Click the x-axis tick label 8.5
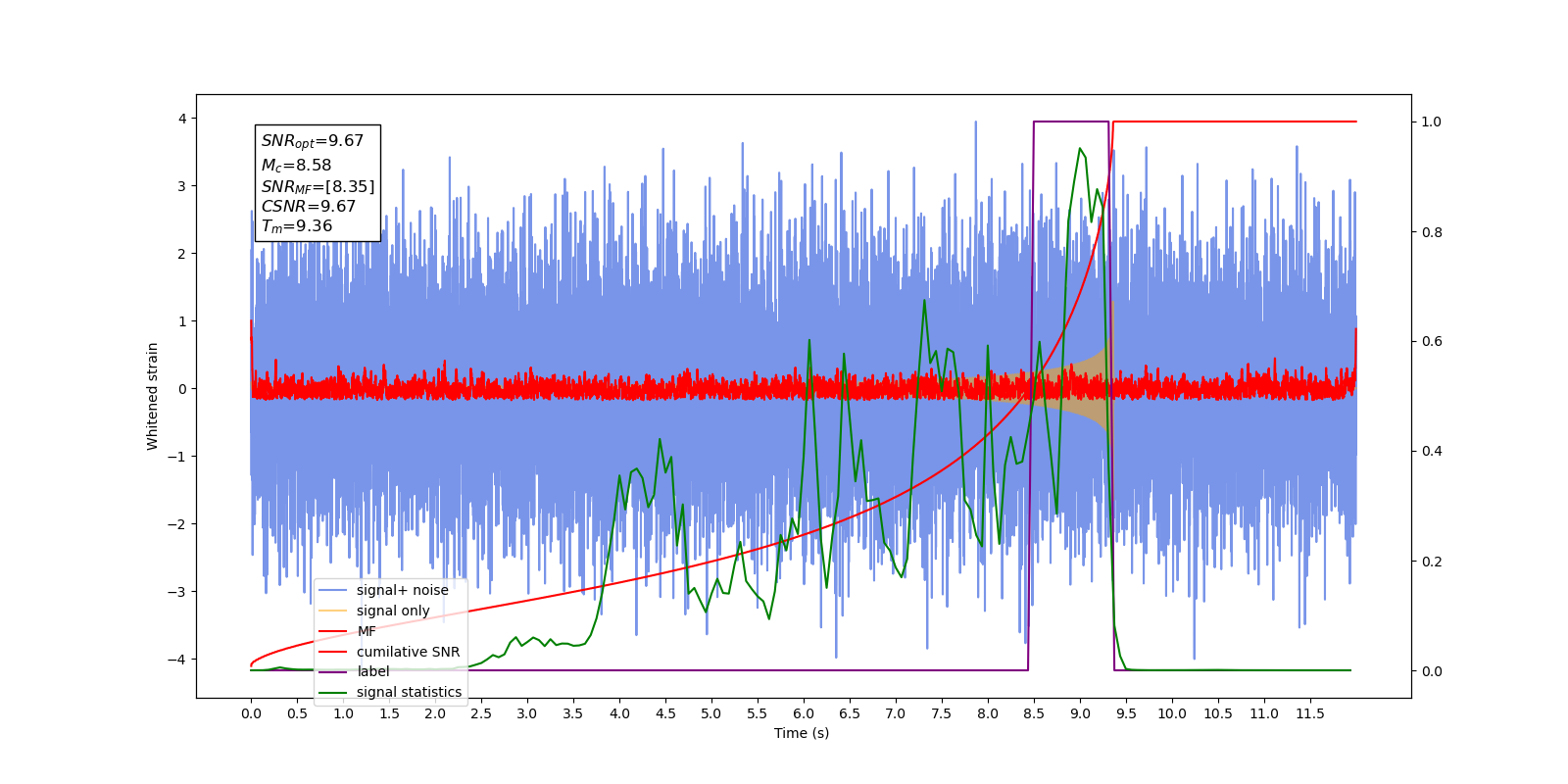Screen dimensions: 1568x784 click(x=1034, y=713)
